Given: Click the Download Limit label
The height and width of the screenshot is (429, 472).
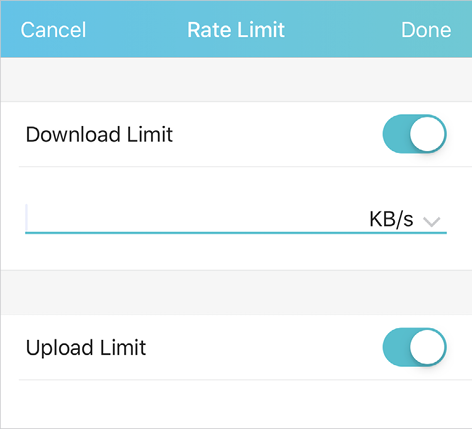Looking at the screenshot, I should coord(99,134).
